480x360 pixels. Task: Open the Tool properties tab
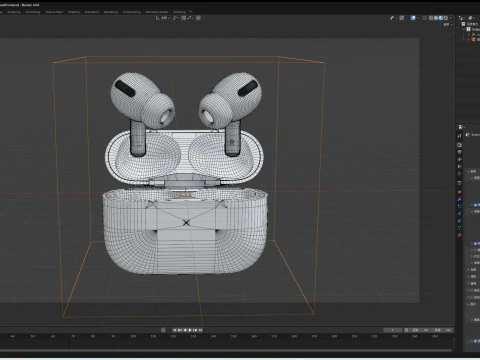(x=459, y=136)
